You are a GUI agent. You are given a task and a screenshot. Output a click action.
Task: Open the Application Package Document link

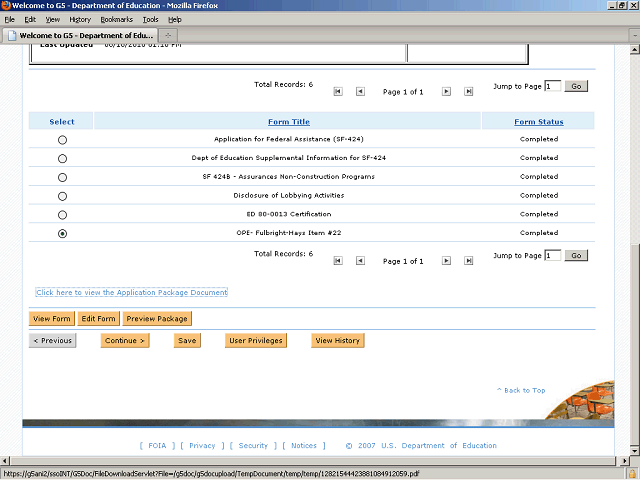(131, 292)
